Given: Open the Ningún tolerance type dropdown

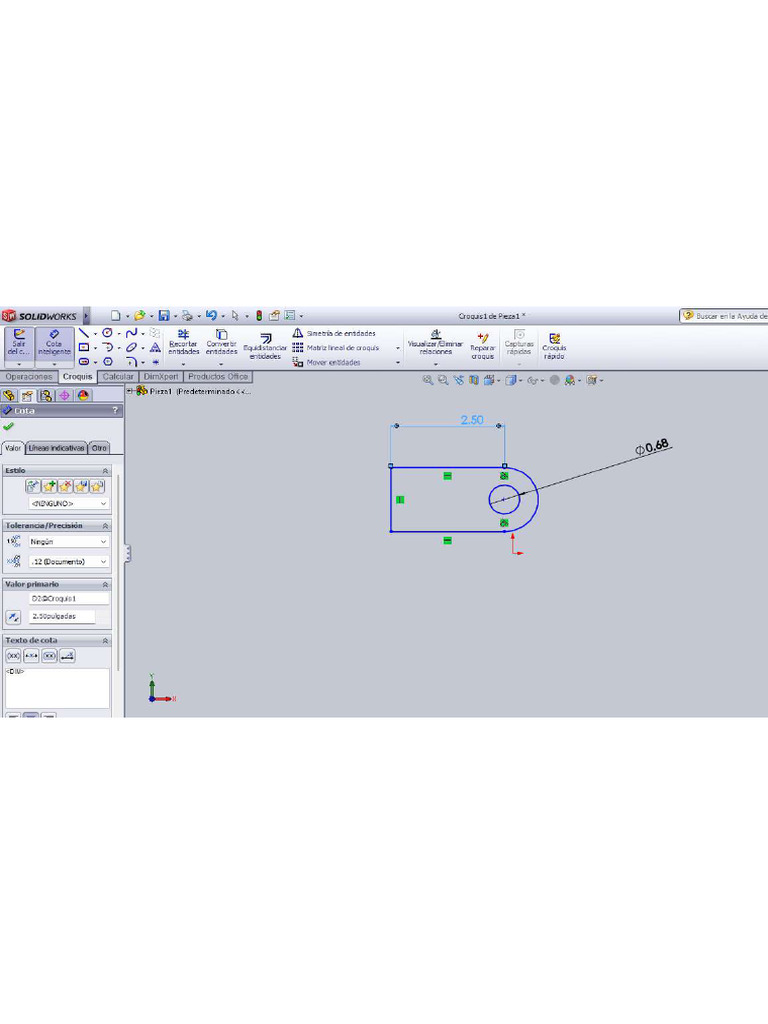Looking at the screenshot, I should click(x=68, y=542).
